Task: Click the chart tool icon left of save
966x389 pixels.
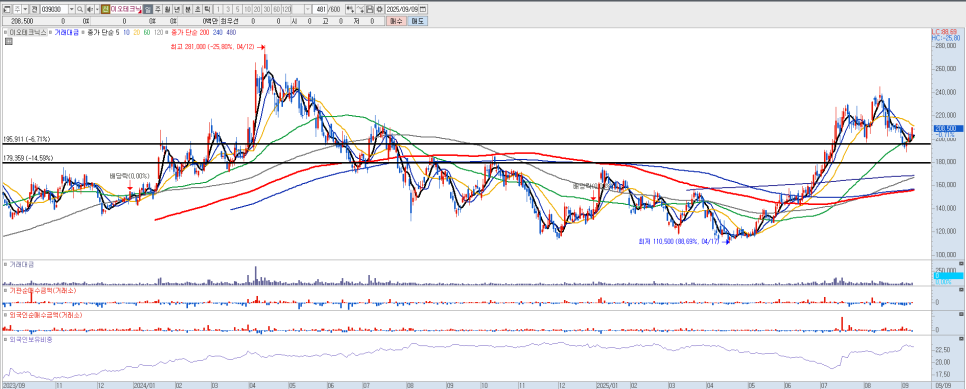Action: [x=360, y=9]
